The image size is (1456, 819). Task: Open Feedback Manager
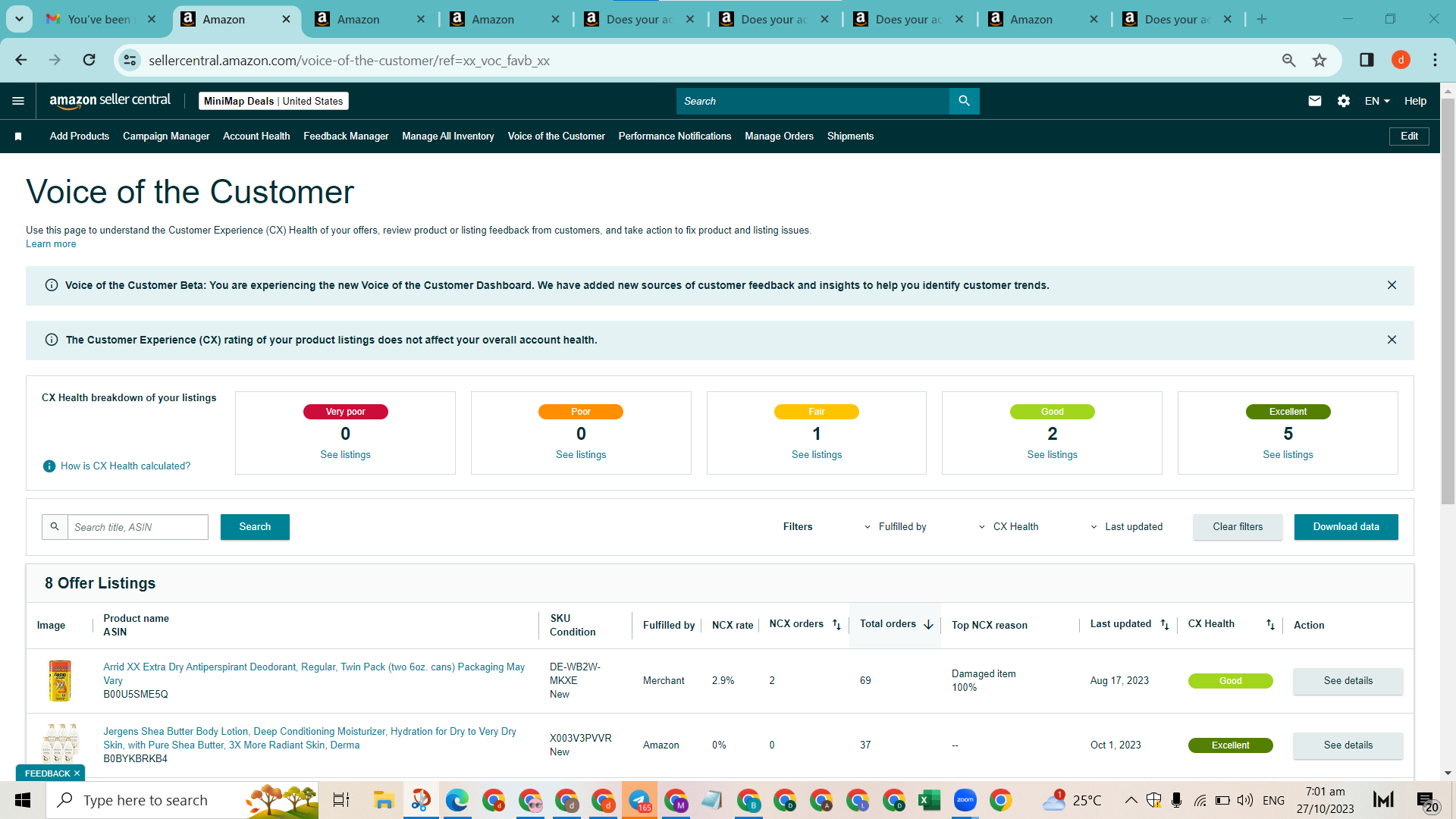point(346,136)
